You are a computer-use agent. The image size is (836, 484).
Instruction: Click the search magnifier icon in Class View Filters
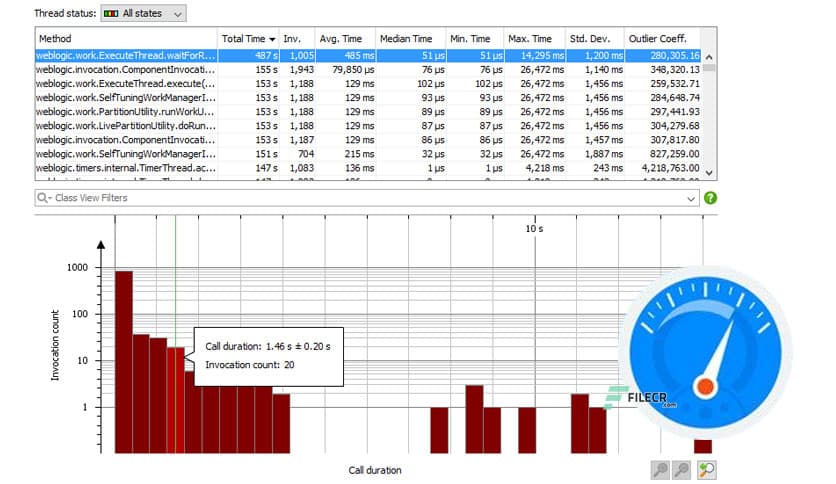[x=43, y=198]
